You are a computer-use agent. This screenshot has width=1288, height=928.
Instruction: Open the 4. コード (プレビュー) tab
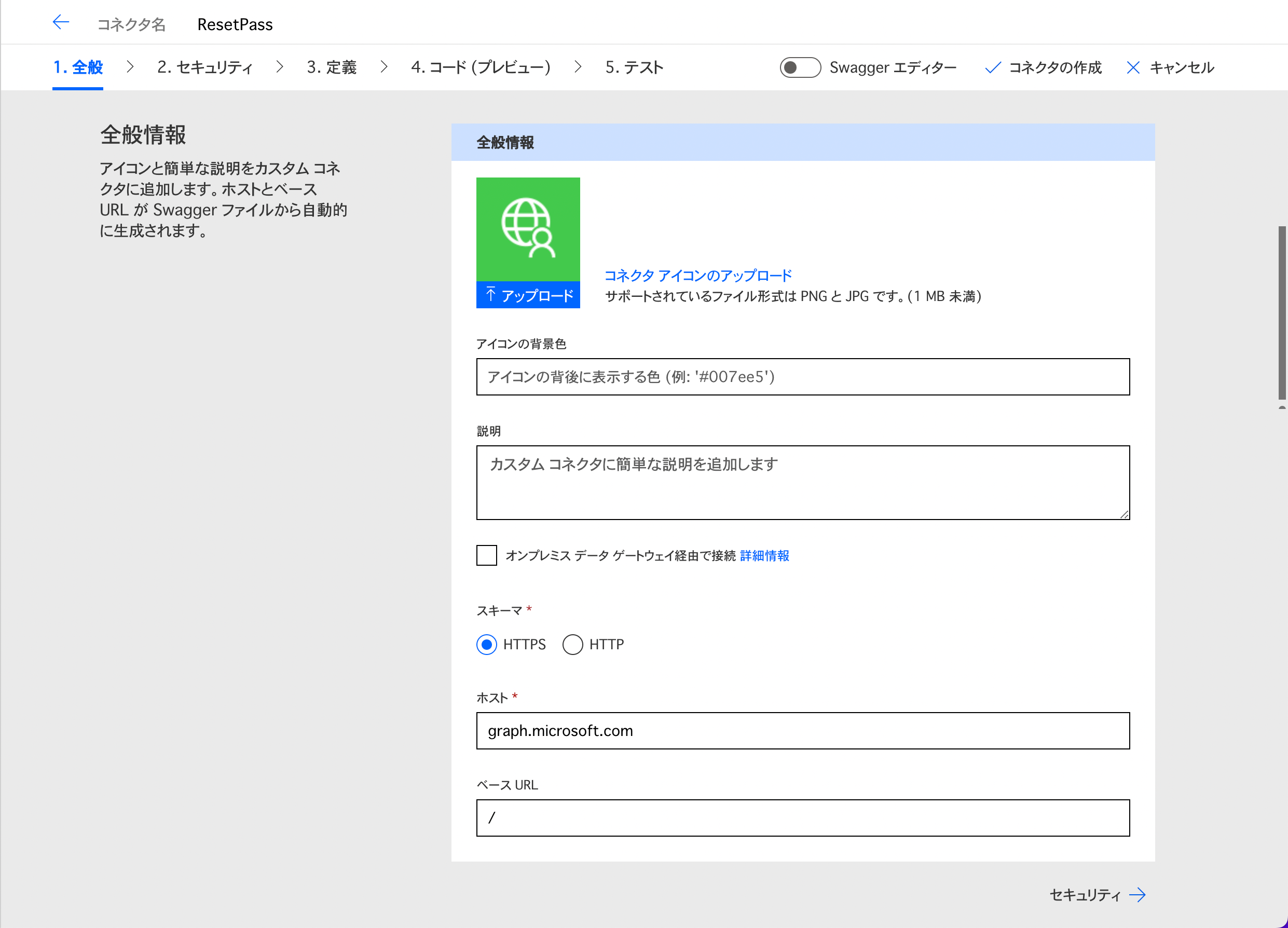tap(481, 67)
